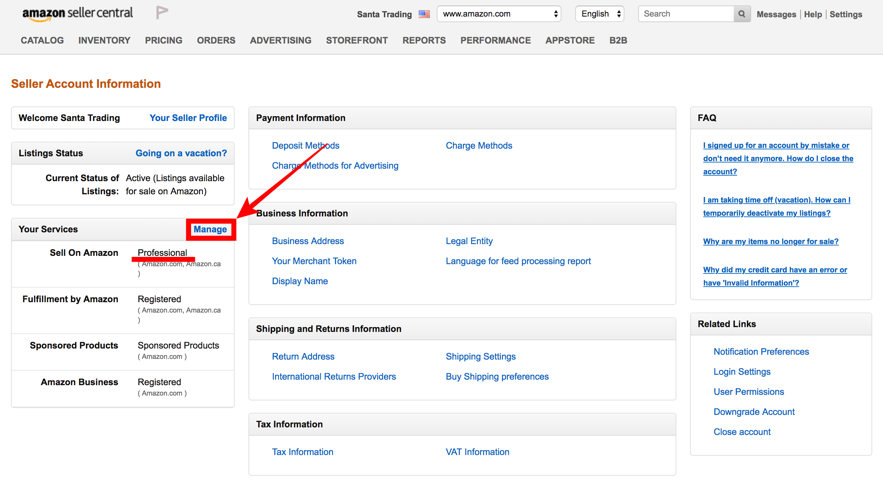
Task: Click Close account
Action: 742,432
